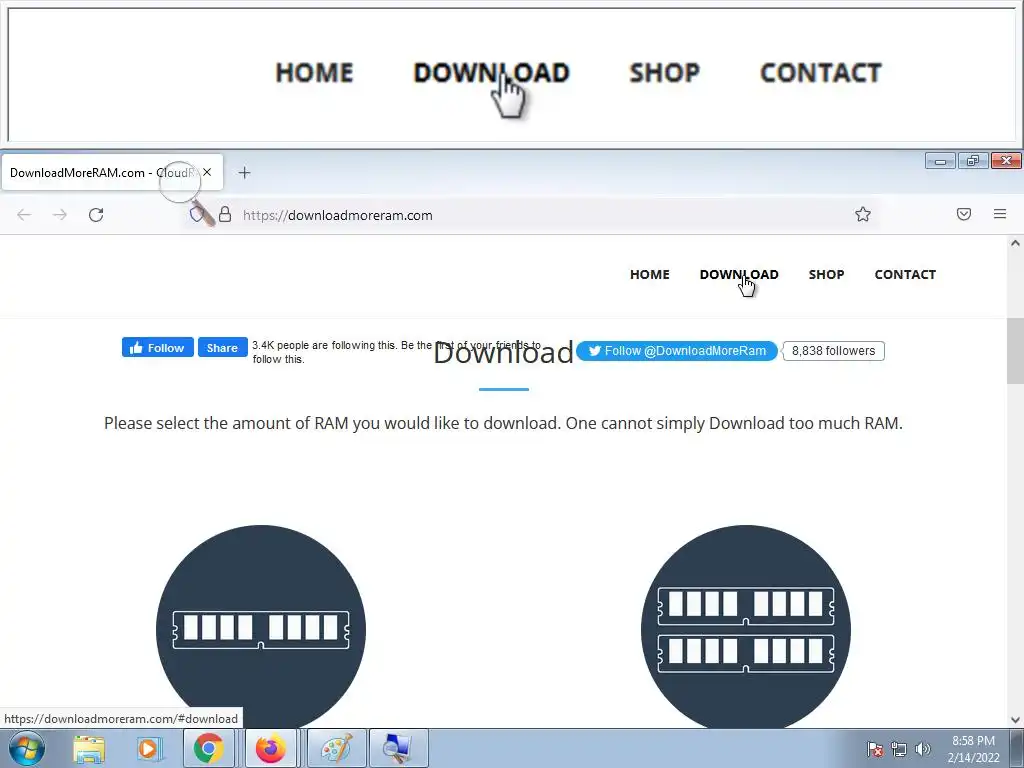Viewport: 1024px width, 768px height.
Task: Click the volume speaker tray icon
Action: pos(922,749)
